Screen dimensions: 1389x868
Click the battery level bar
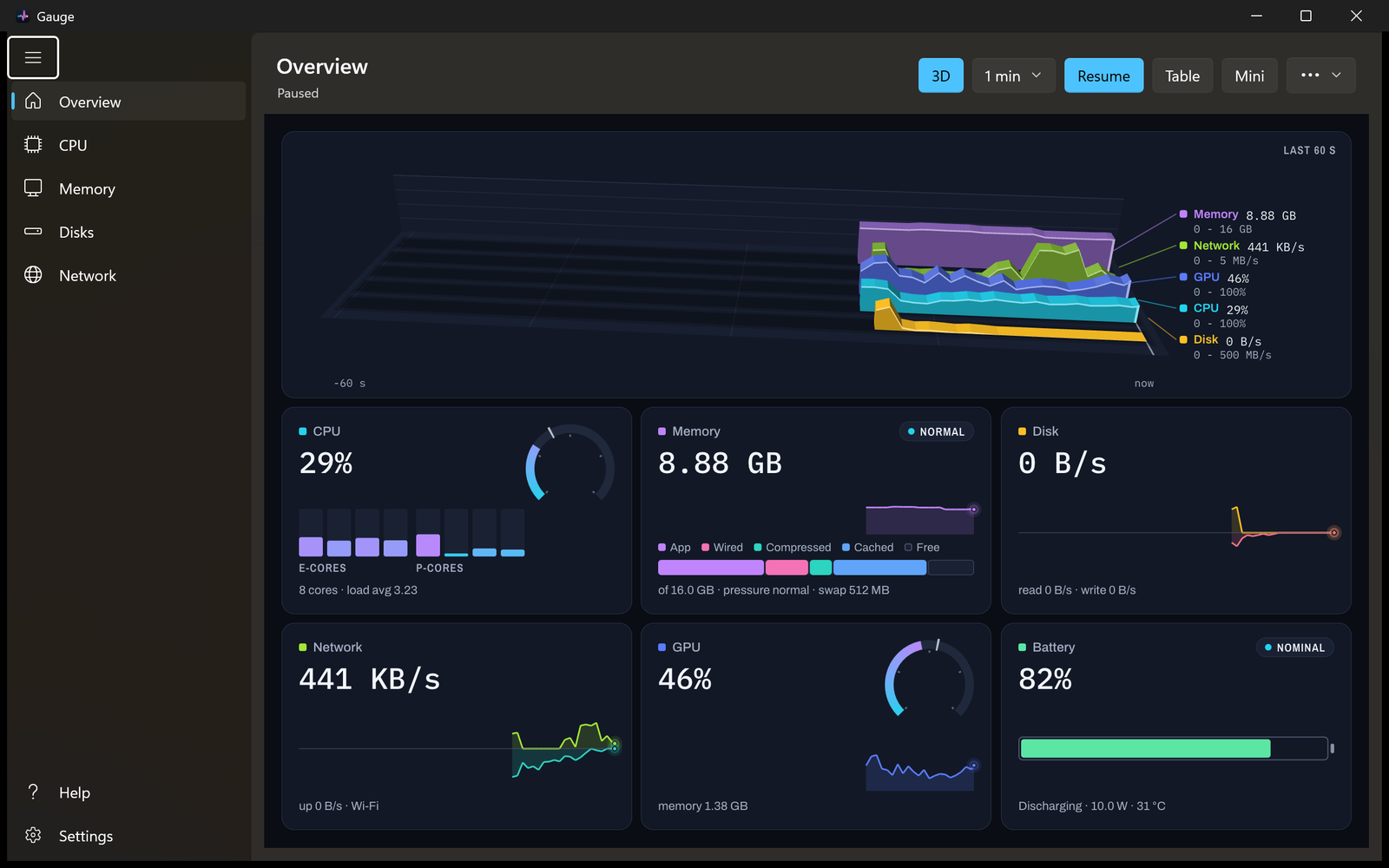point(1176,748)
